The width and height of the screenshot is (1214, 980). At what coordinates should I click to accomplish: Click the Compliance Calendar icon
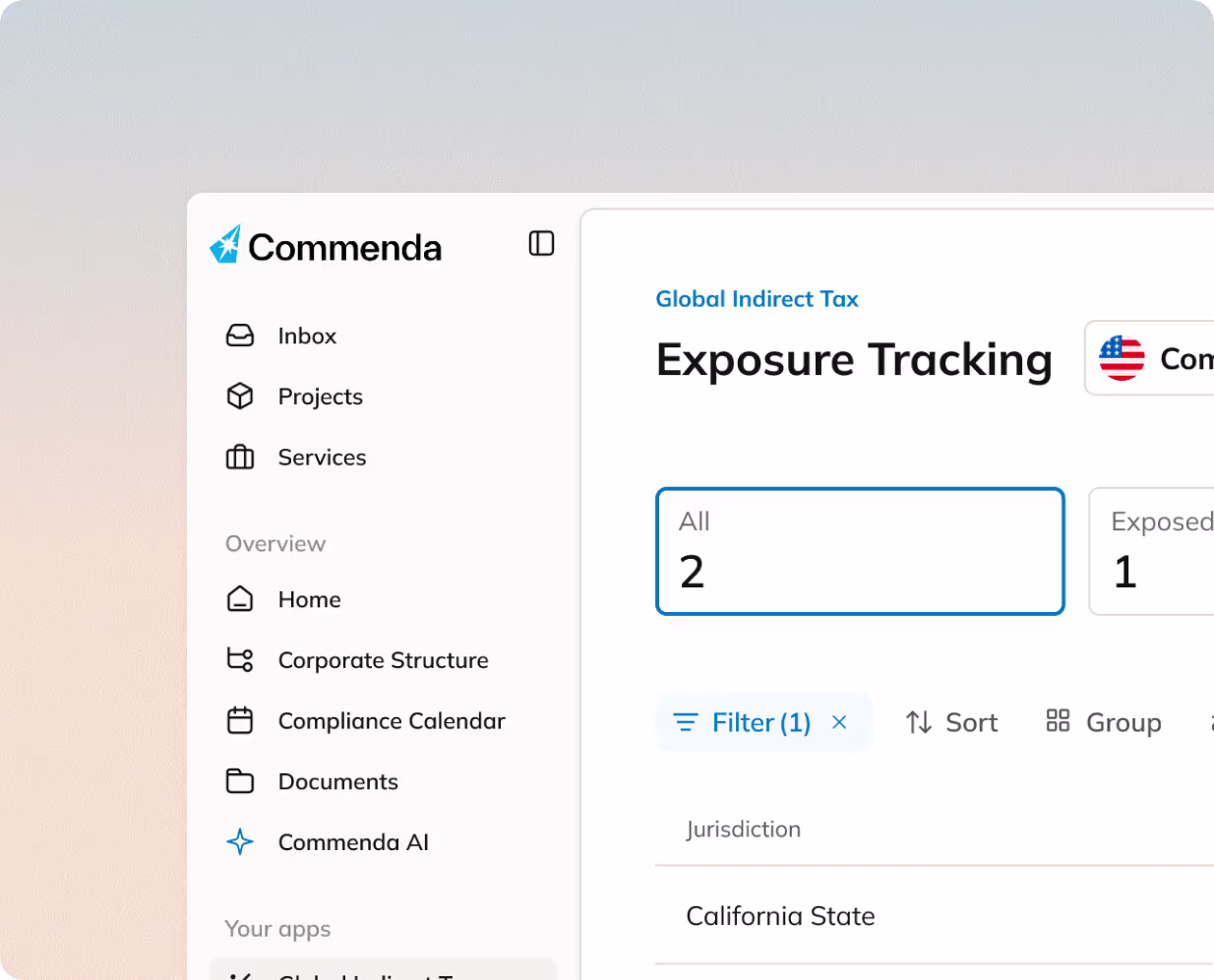(240, 720)
